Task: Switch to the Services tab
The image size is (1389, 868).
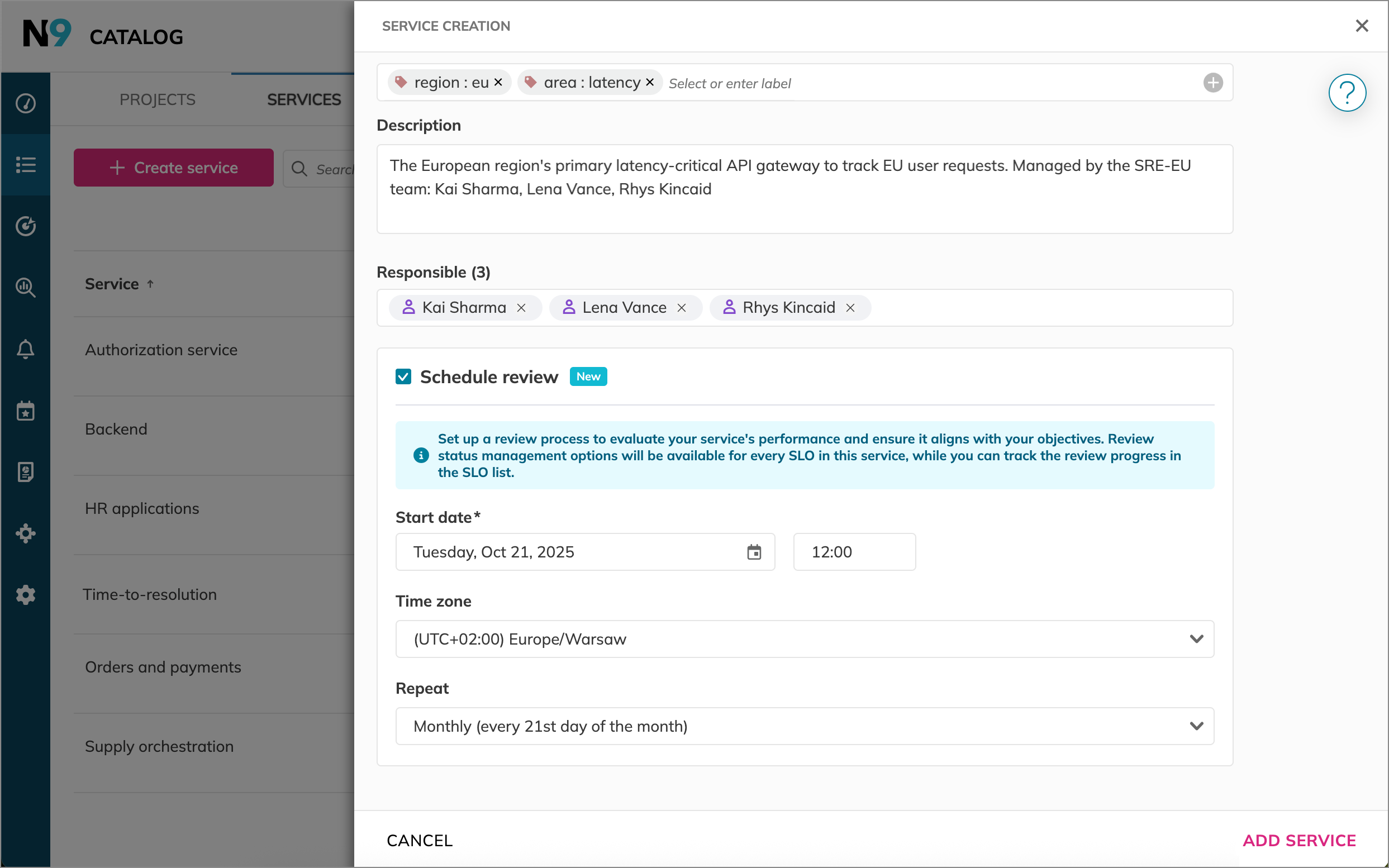Action: [304, 99]
